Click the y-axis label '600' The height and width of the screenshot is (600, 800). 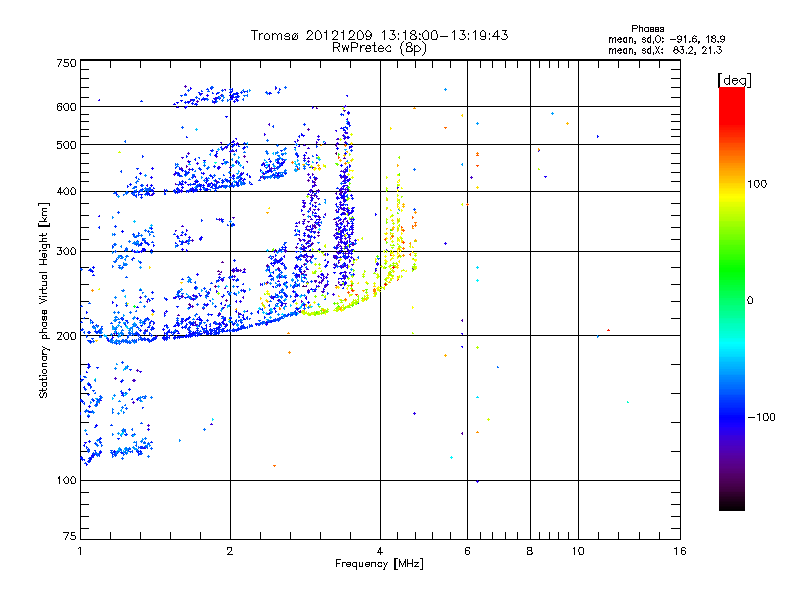[66, 107]
